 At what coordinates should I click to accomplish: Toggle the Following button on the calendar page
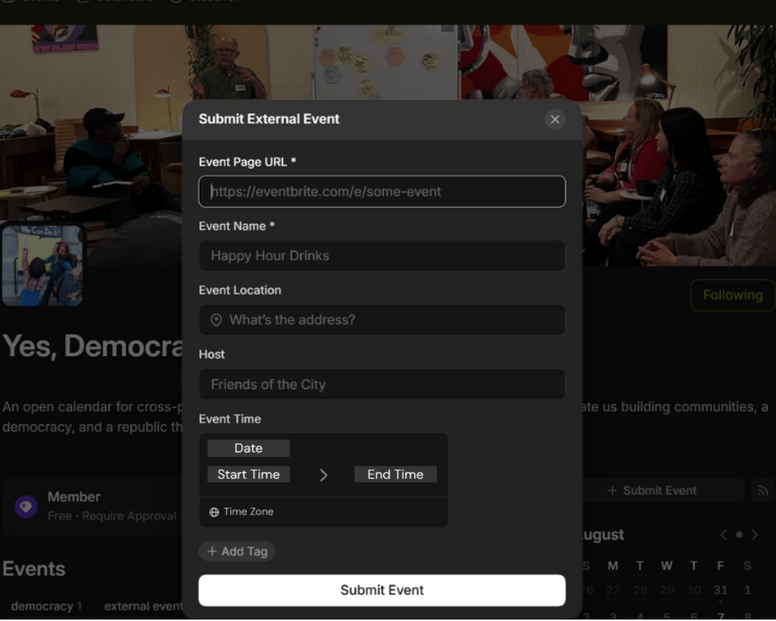pyautogui.click(x=732, y=295)
